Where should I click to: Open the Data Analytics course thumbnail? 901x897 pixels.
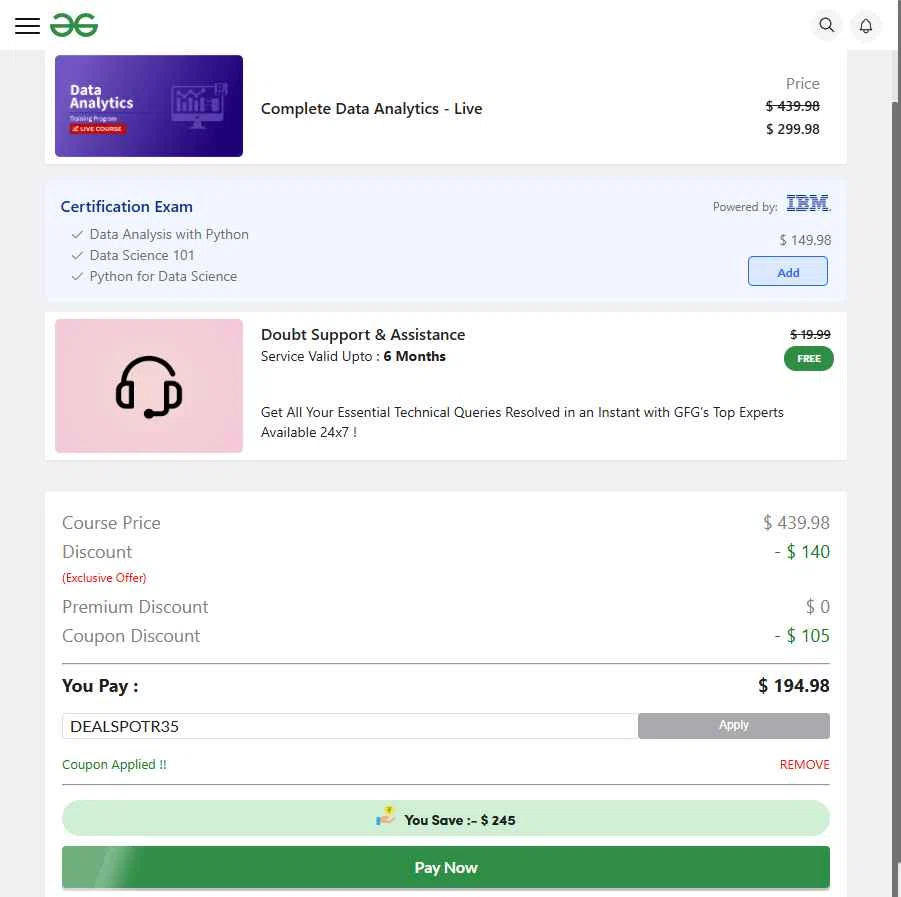point(149,106)
